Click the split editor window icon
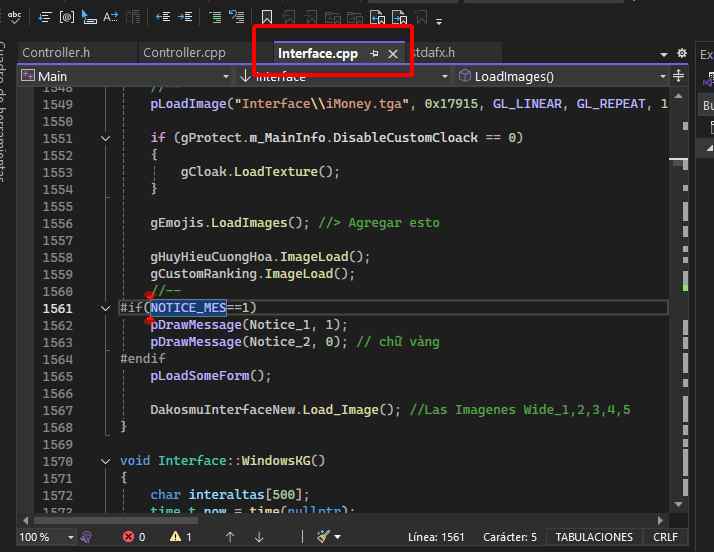Image resolution: width=714 pixels, height=552 pixels. coord(678,76)
